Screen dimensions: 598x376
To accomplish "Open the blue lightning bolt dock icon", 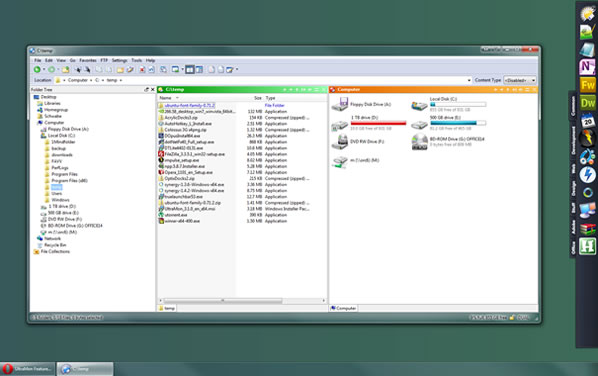I will [587, 175].
